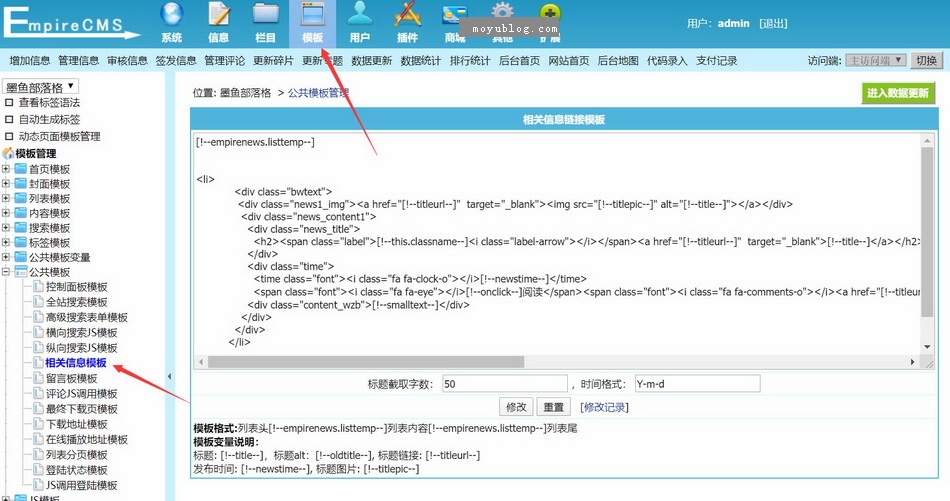
Task: Open the 系统 globe icon in top bar
Action: (x=171, y=15)
